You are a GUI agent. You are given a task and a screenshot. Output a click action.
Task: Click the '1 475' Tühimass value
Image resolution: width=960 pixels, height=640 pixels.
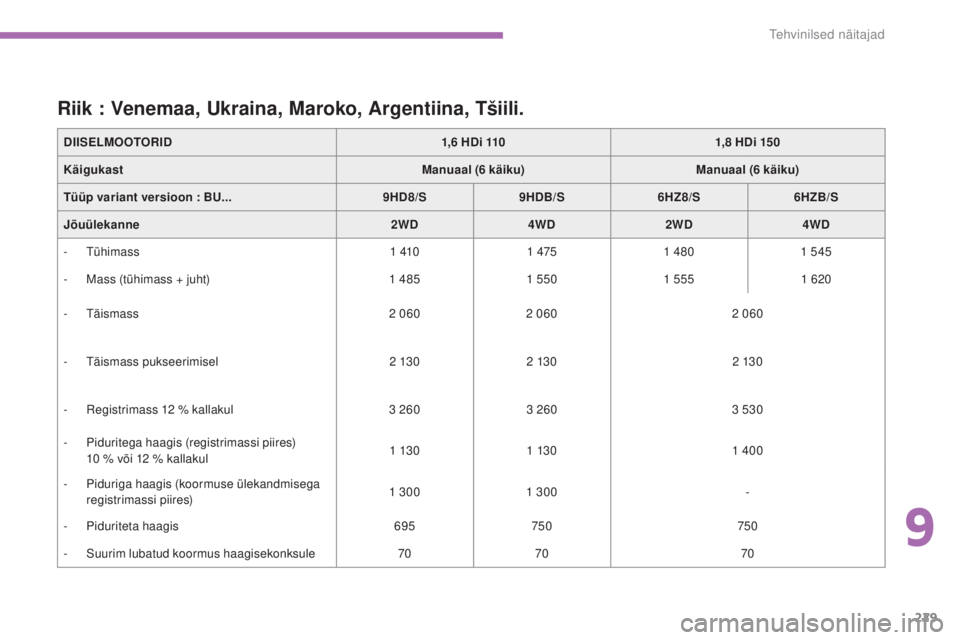[x=542, y=252]
